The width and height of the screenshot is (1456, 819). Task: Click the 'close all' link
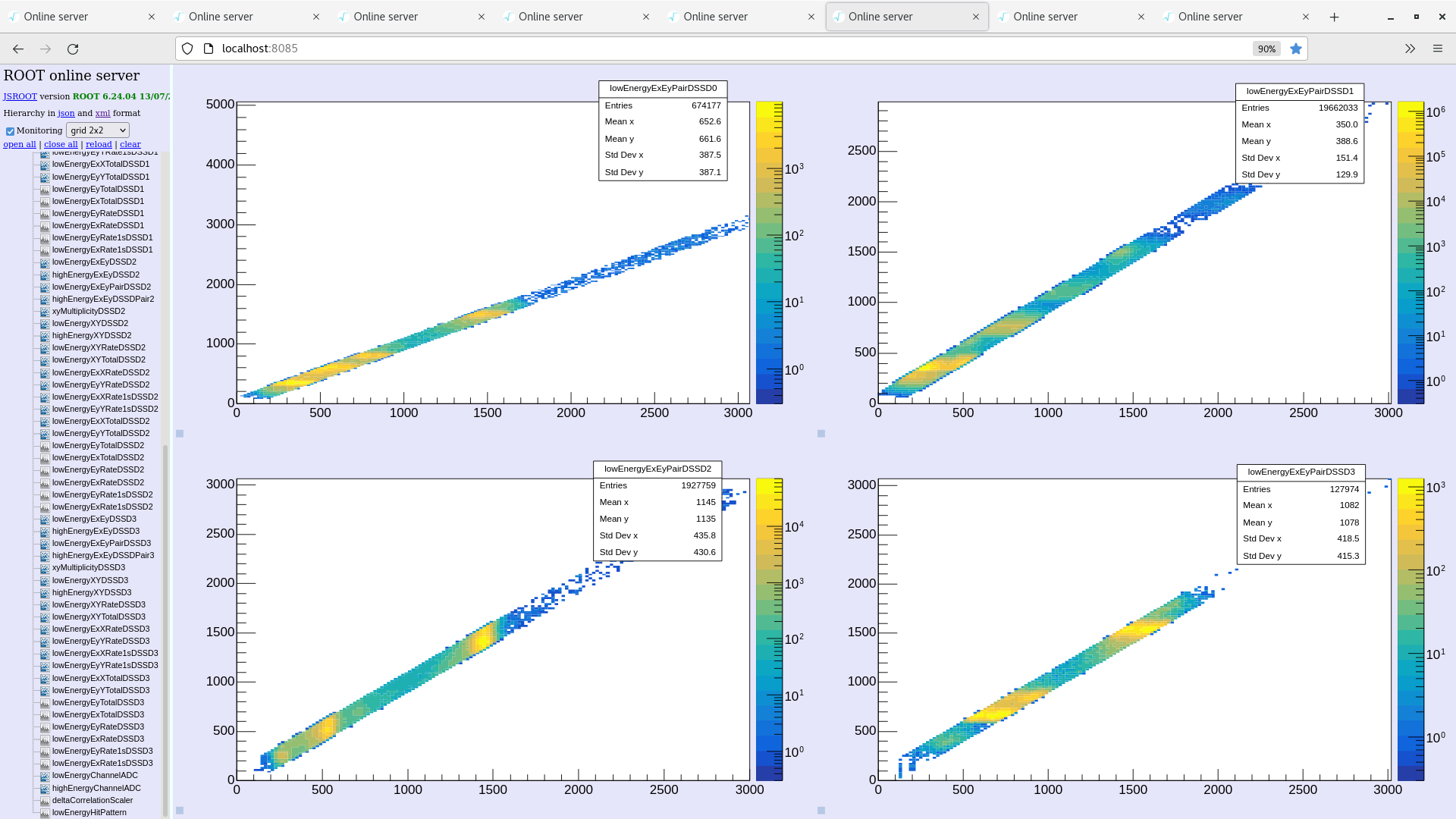tap(61, 144)
